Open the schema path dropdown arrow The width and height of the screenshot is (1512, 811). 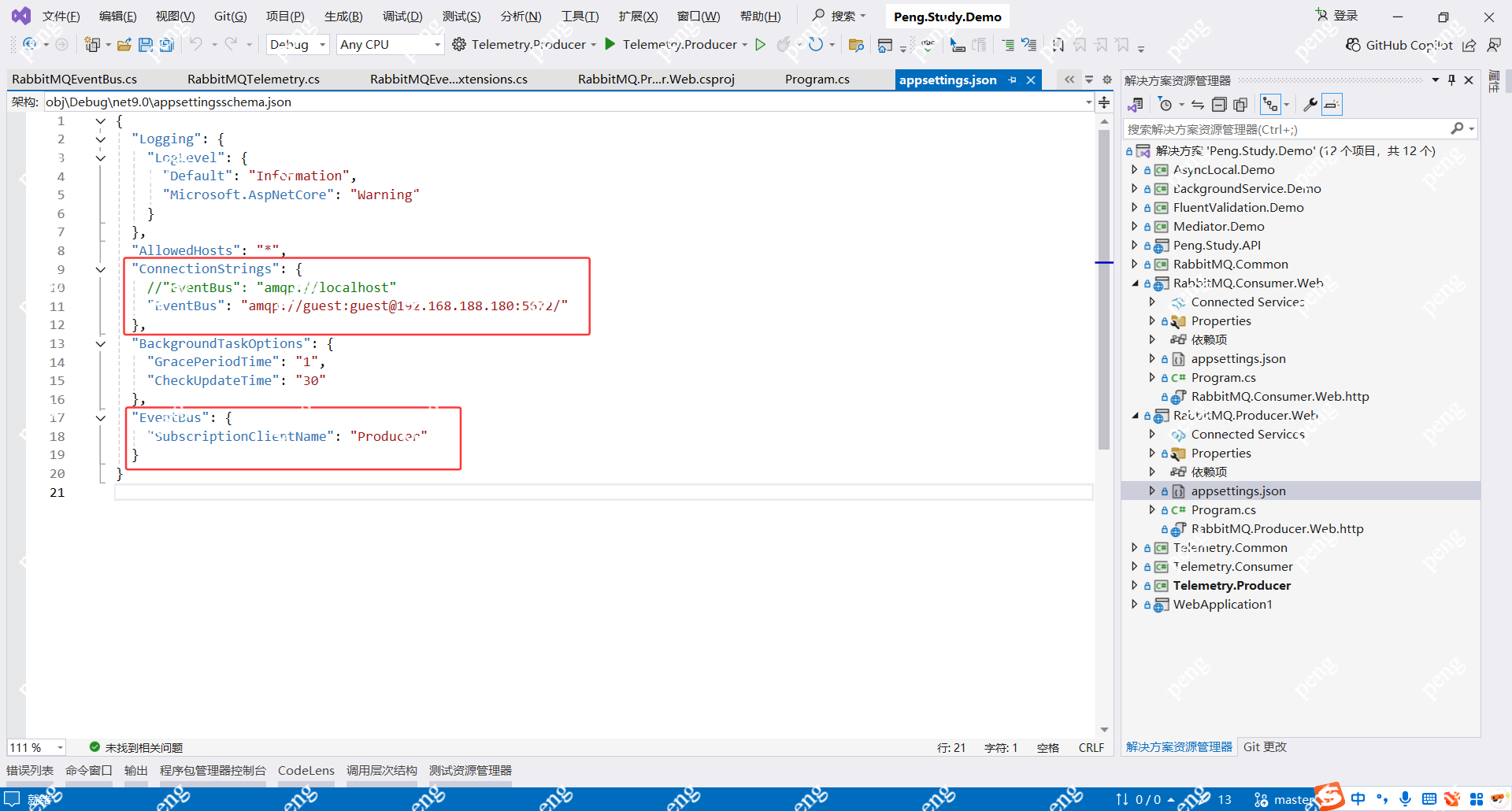[1088, 102]
